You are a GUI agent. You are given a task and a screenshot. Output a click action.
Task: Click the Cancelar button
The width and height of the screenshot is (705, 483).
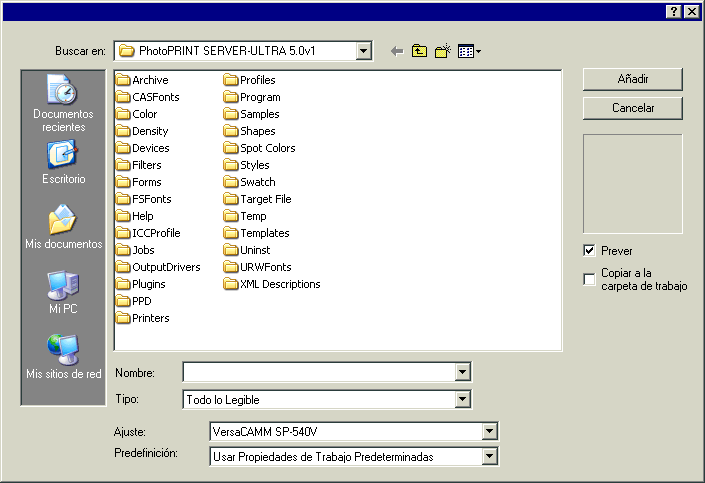point(633,108)
